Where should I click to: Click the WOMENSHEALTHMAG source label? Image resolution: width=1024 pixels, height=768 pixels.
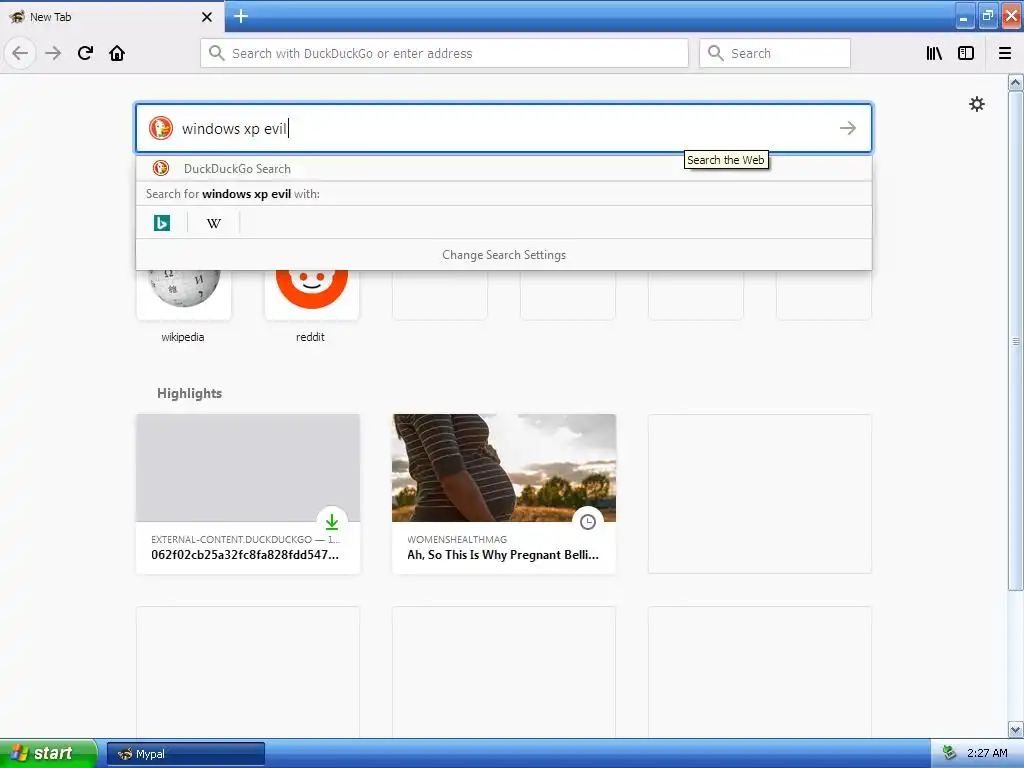pyautogui.click(x=456, y=539)
